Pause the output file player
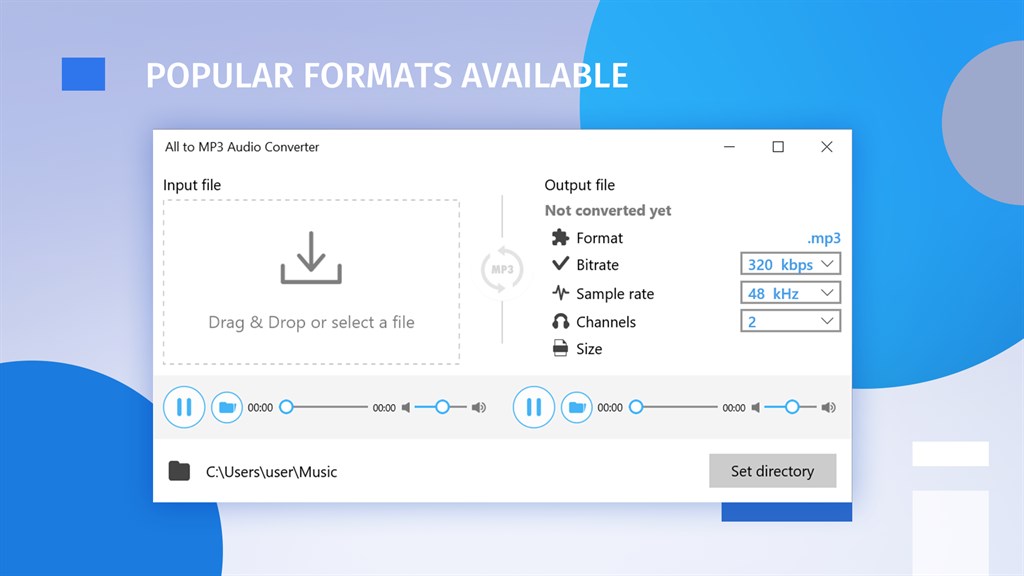Image resolution: width=1024 pixels, height=576 pixels. [534, 408]
